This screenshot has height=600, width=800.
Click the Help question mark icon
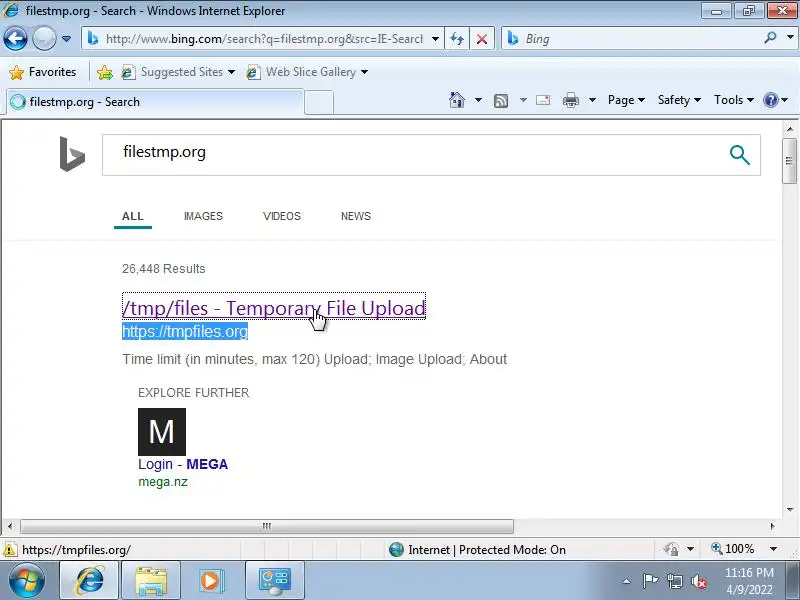(770, 100)
